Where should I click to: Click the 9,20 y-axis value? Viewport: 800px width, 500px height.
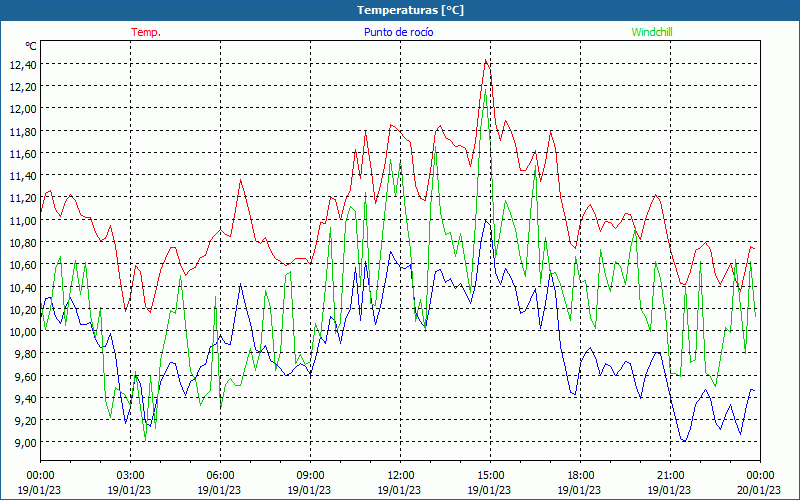click(x=26, y=421)
